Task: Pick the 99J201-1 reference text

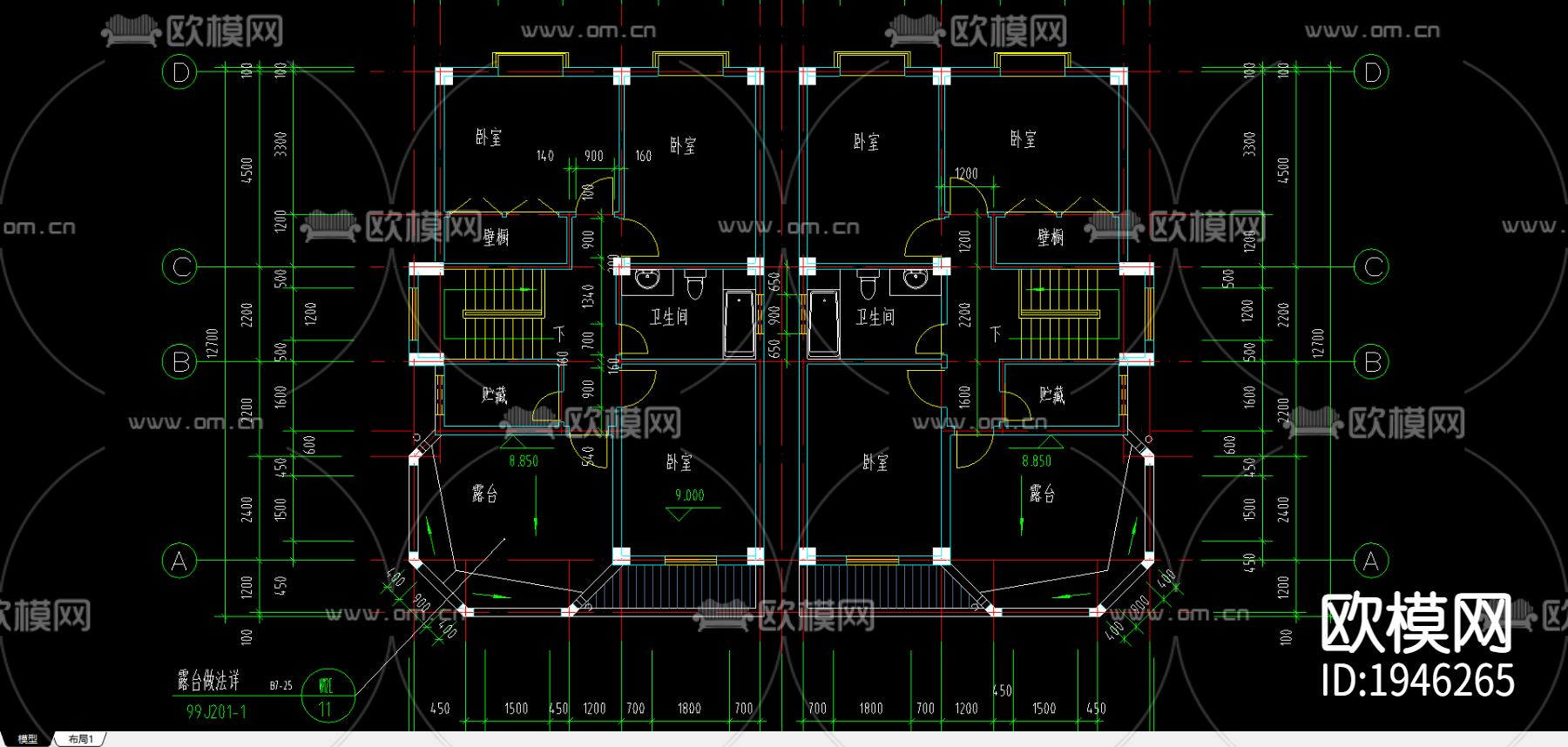Action: point(216,712)
